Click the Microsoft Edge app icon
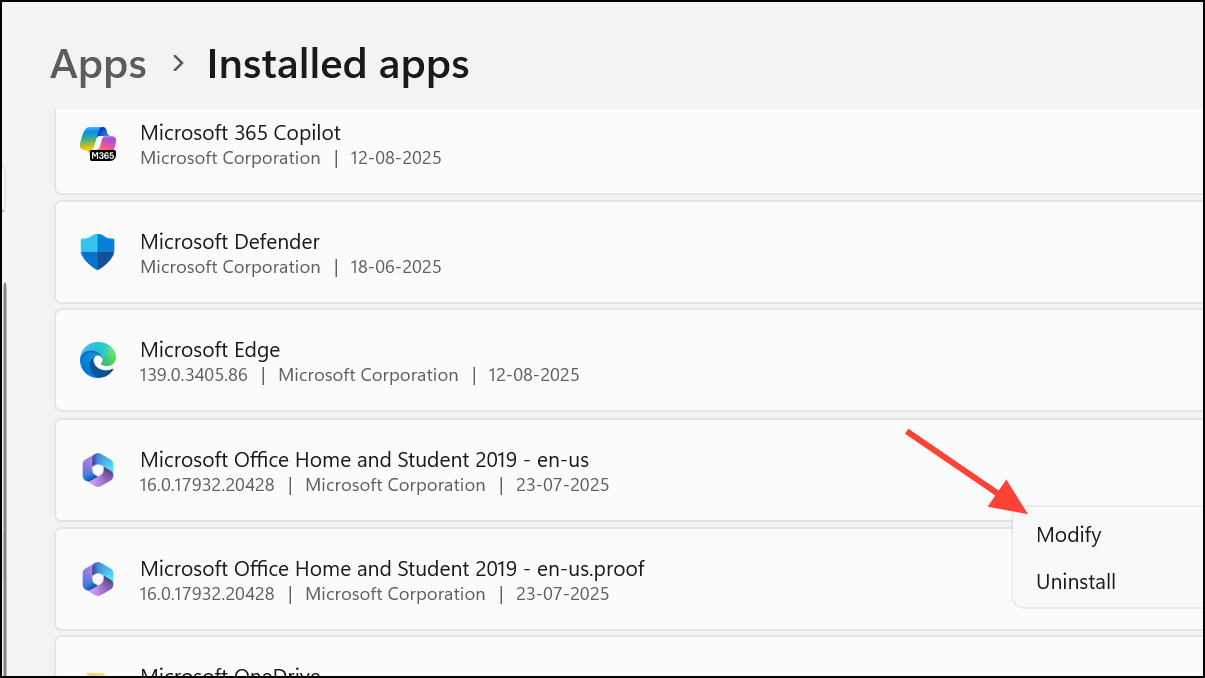The width and height of the screenshot is (1205, 678). (x=98, y=361)
